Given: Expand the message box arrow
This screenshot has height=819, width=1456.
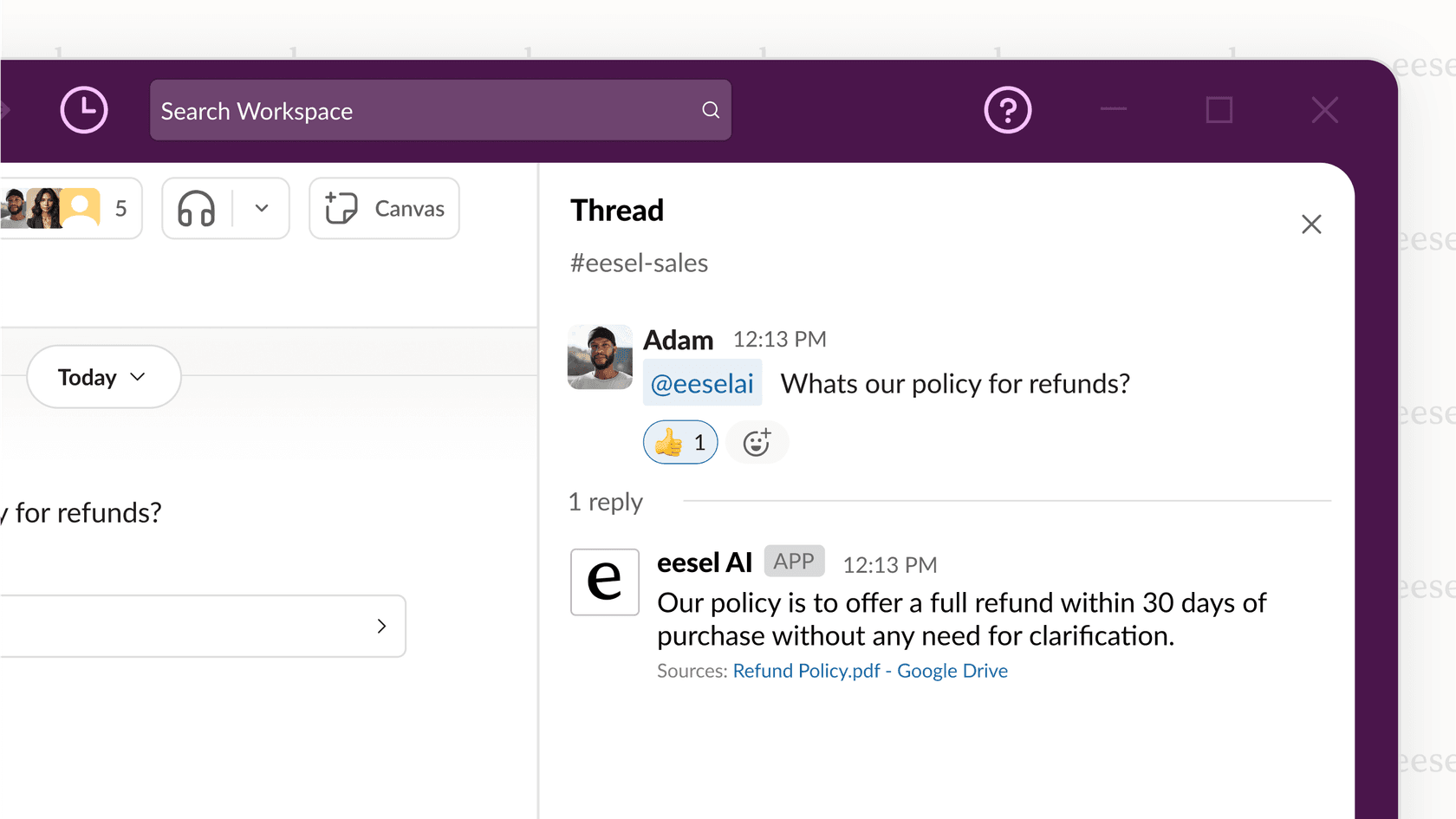Looking at the screenshot, I should pyautogui.click(x=381, y=626).
